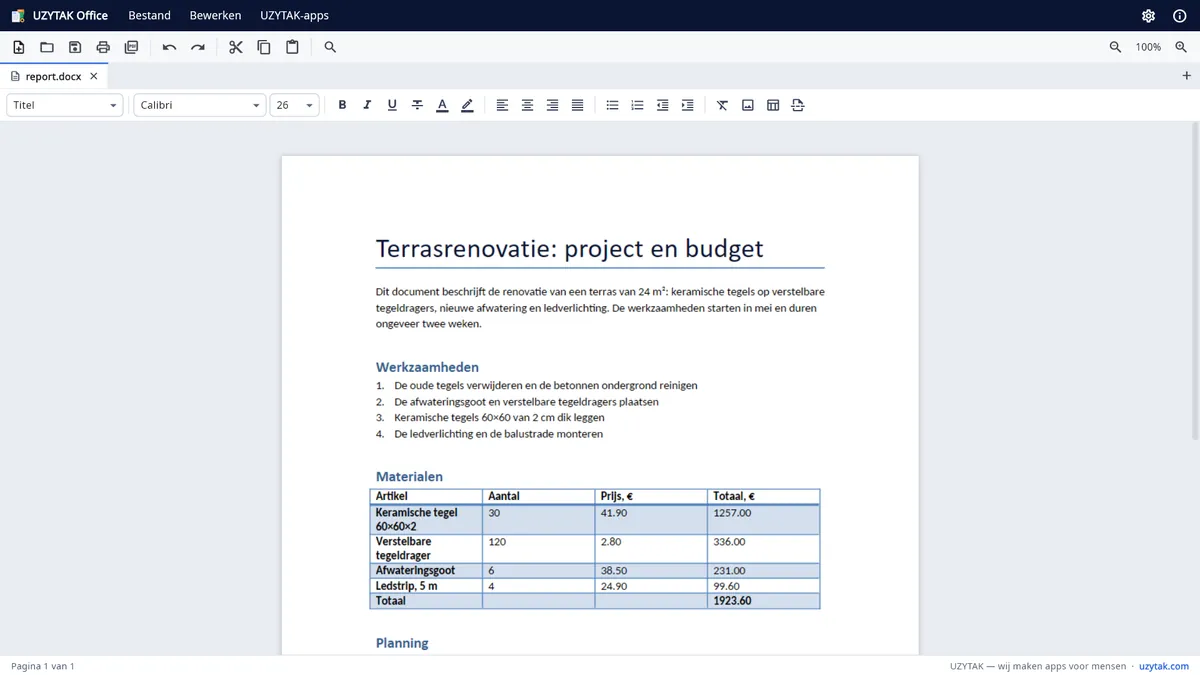The width and height of the screenshot is (1200, 675).
Task: Open the uzytak.com link
Action: tap(1164, 666)
